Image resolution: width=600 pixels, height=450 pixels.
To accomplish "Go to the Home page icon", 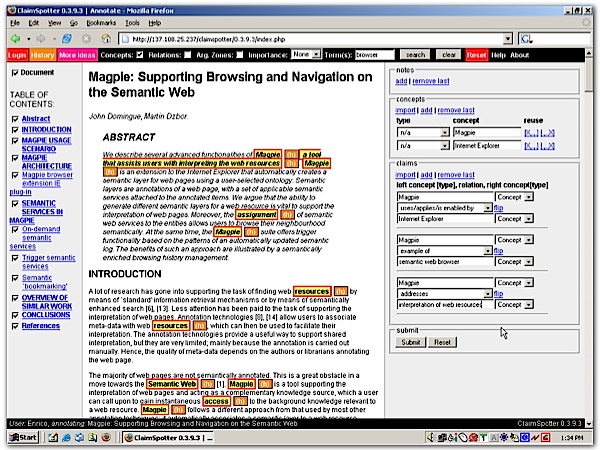I will [106, 39].
